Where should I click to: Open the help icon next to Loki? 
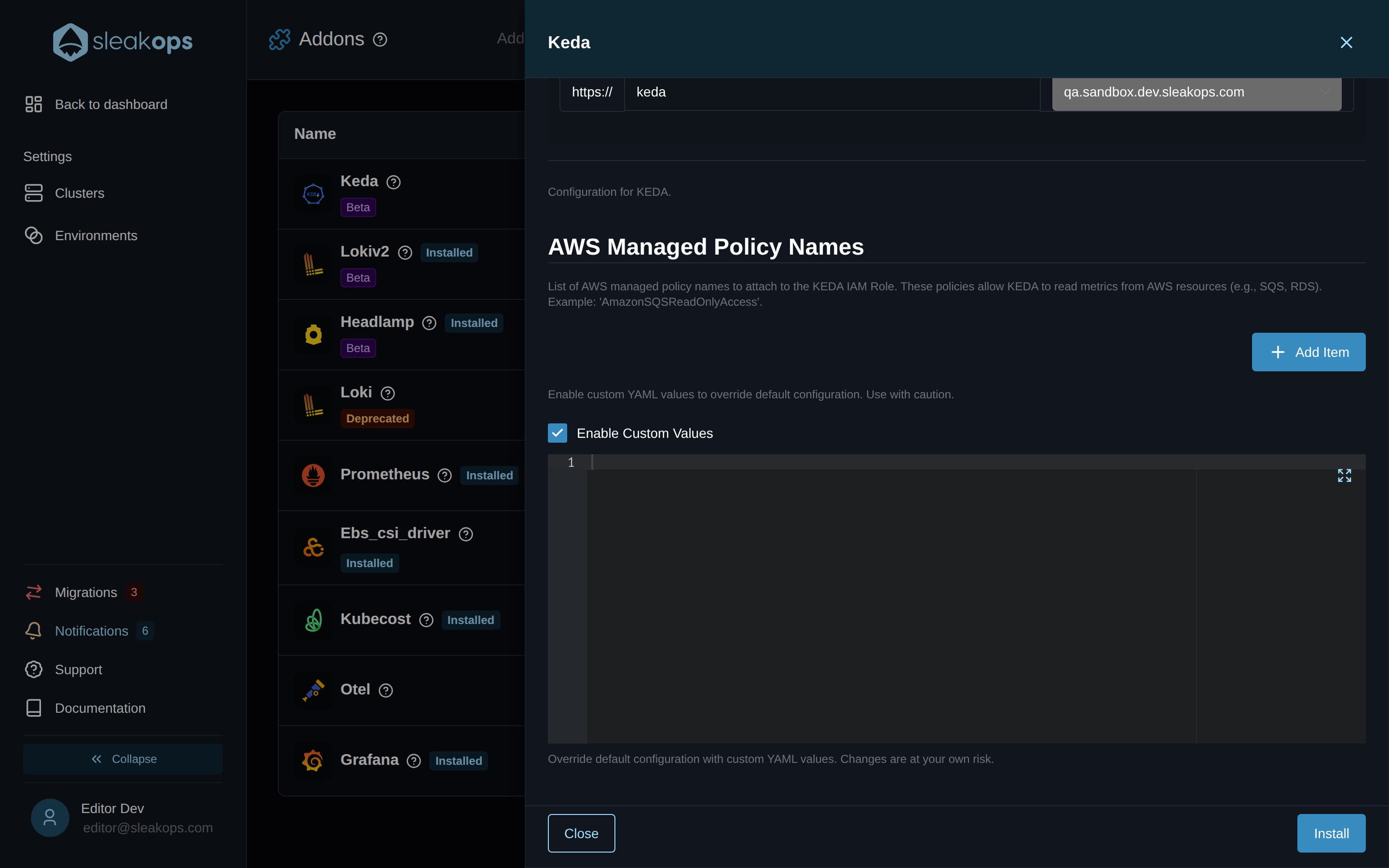pos(388,393)
